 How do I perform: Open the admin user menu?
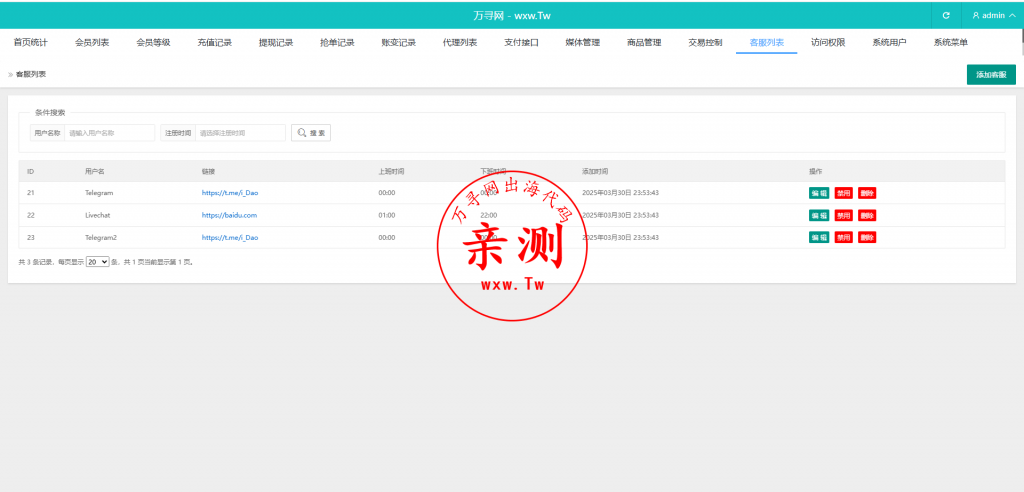coord(993,16)
